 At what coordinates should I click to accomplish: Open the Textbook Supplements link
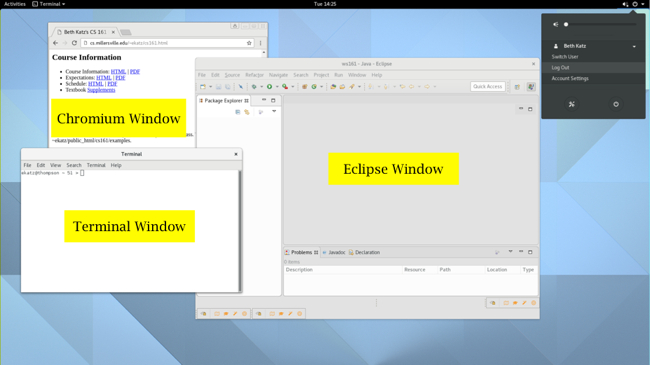pos(101,90)
